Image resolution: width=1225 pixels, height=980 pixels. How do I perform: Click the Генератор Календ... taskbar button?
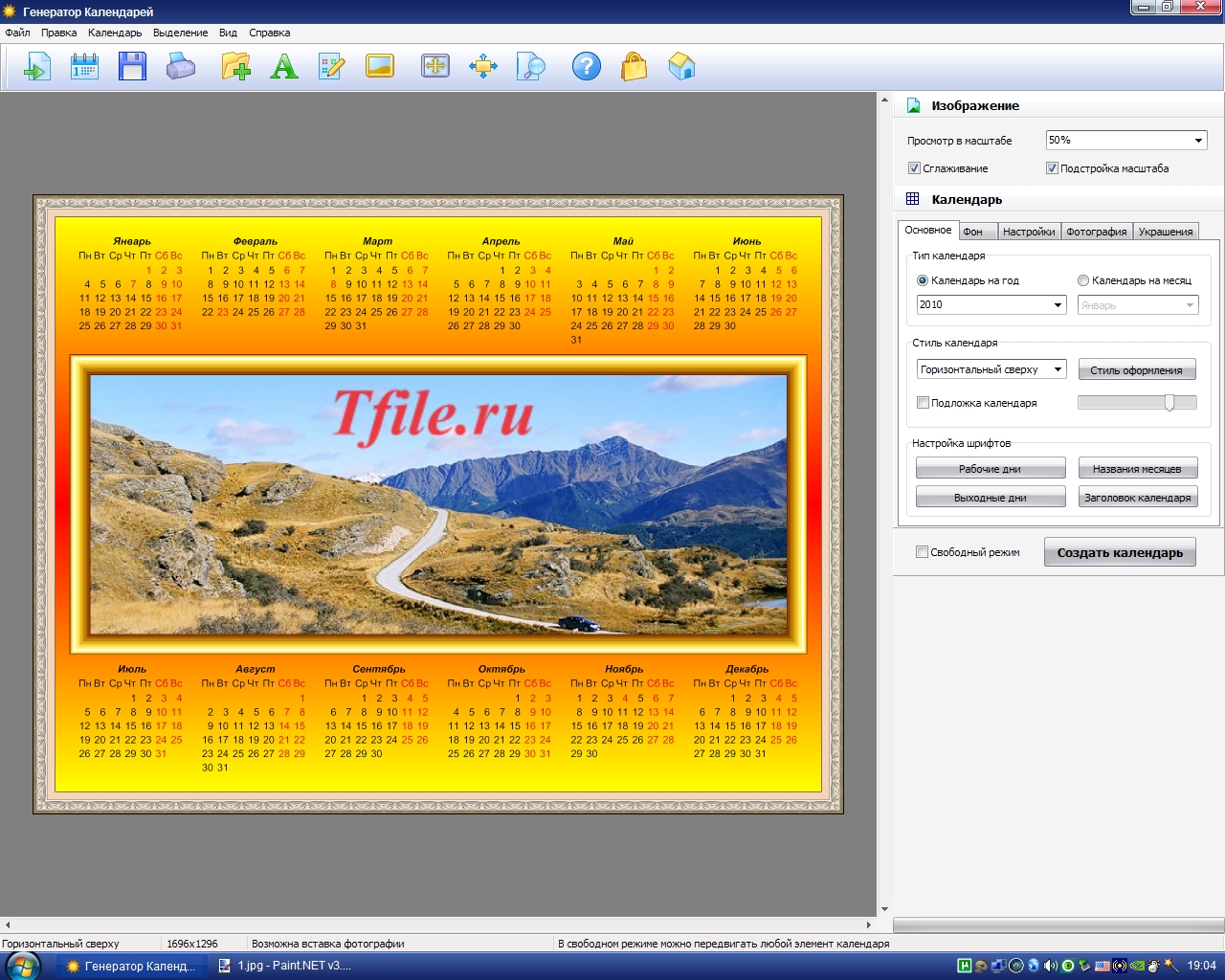[131, 966]
